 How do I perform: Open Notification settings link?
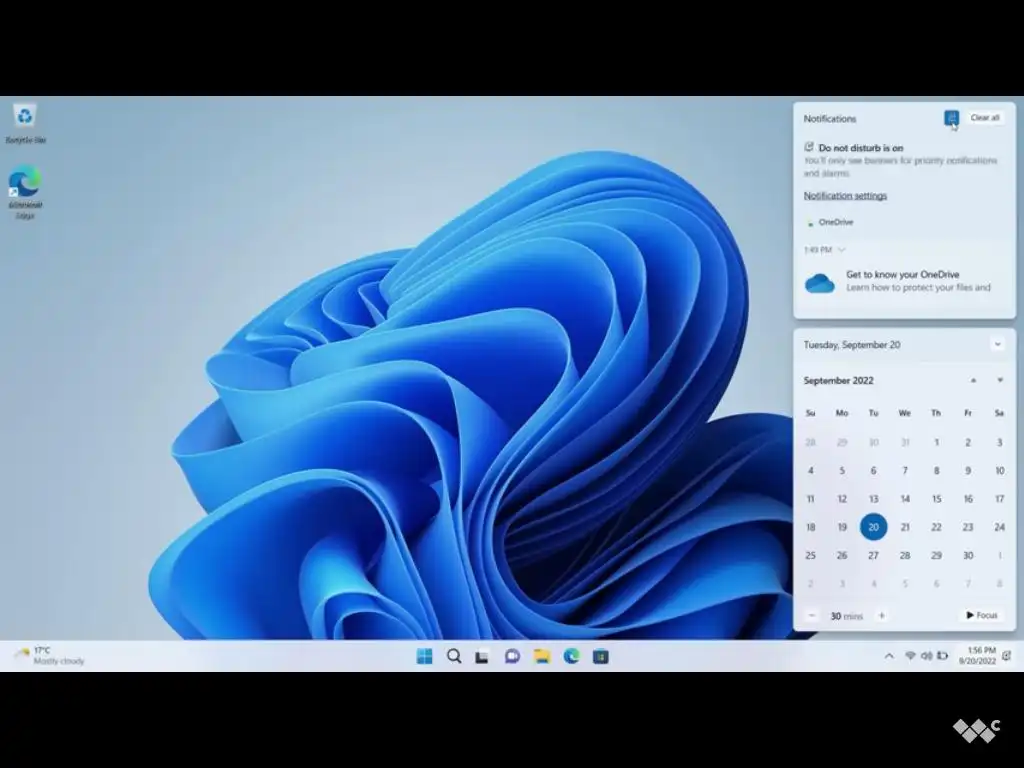845,196
